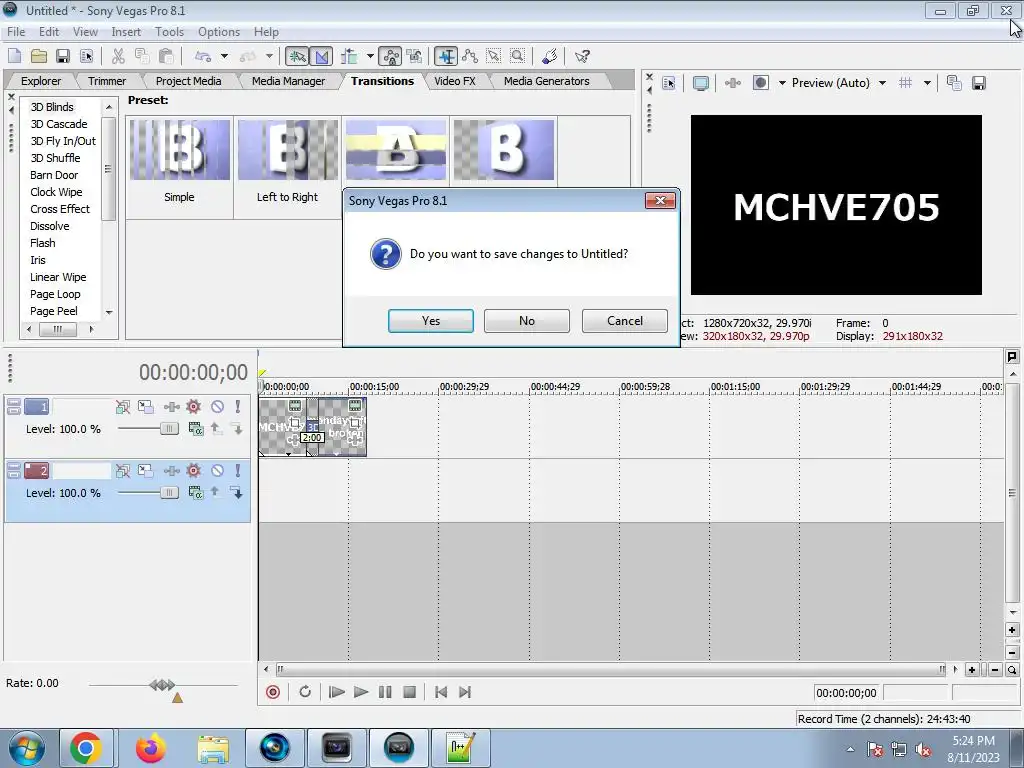This screenshot has height=768, width=1024.
Task: Click the Save floppy icon in main toolbar
Action: click(x=62, y=57)
